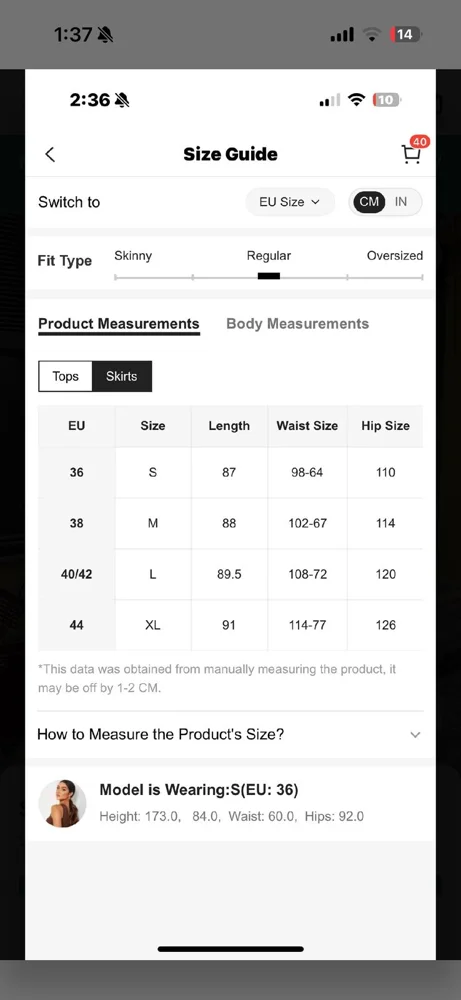The width and height of the screenshot is (461, 1000).
Task: Tap the model's profile photo thumbnail
Action: (62, 804)
